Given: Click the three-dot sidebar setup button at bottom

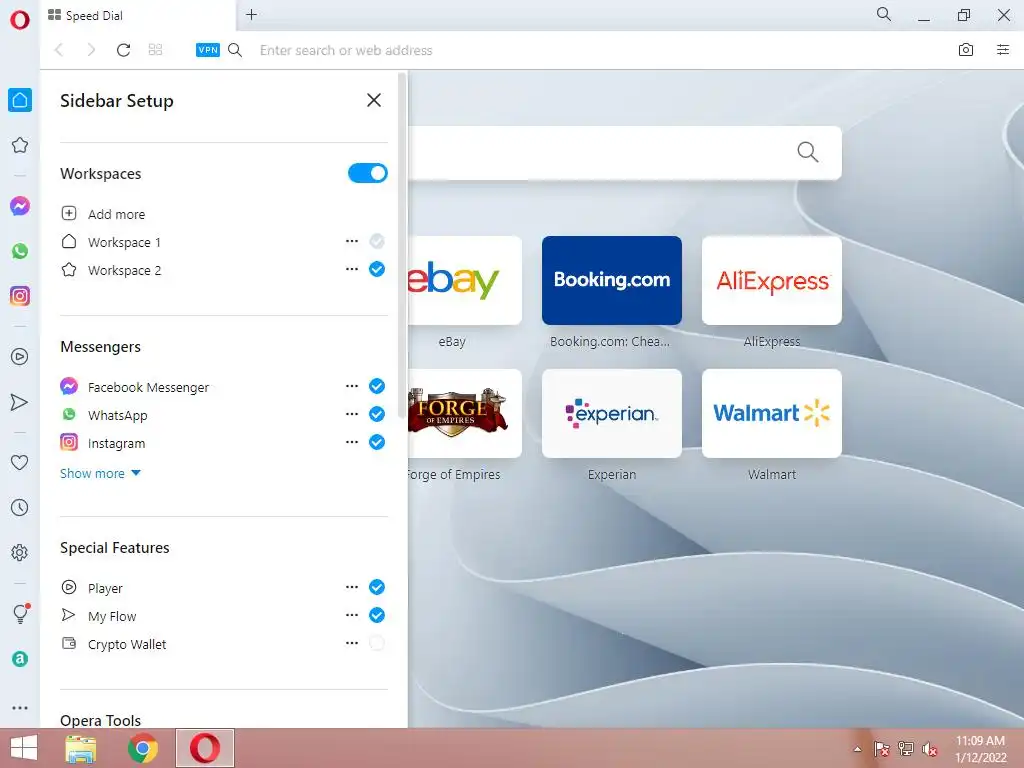Looking at the screenshot, I should (20, 708).
